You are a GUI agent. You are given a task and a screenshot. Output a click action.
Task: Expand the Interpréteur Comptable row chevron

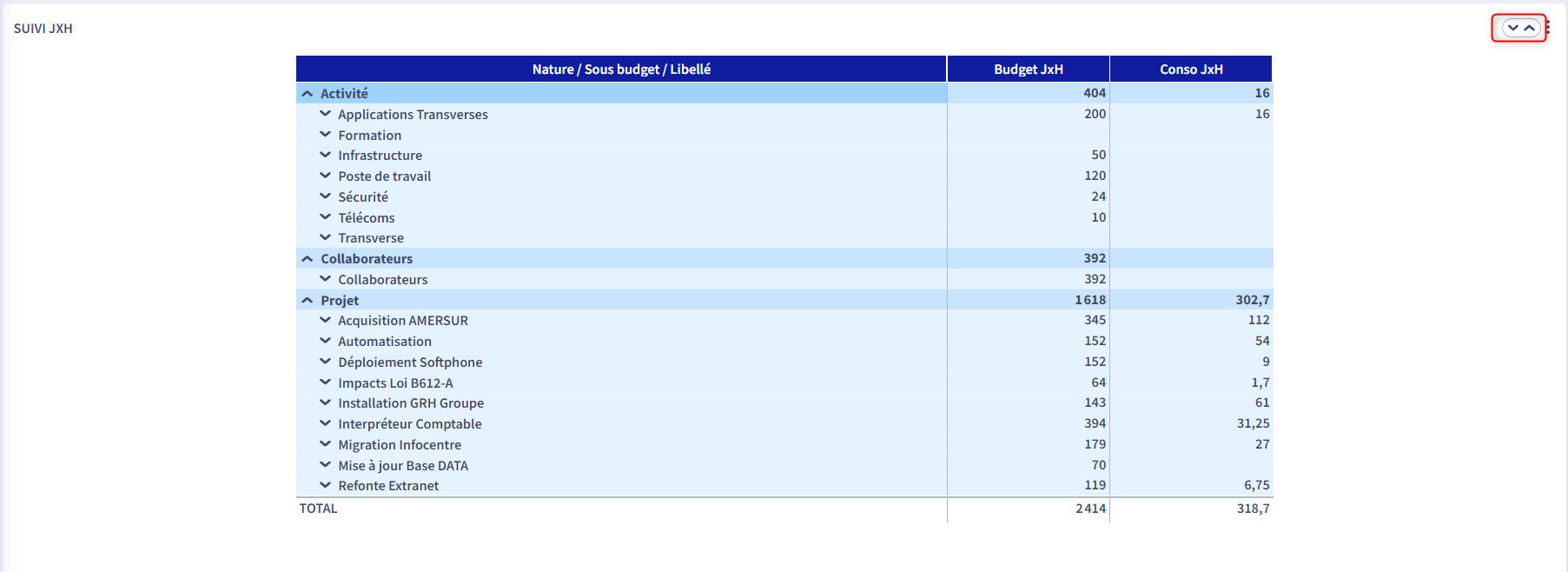click(325, 423)
